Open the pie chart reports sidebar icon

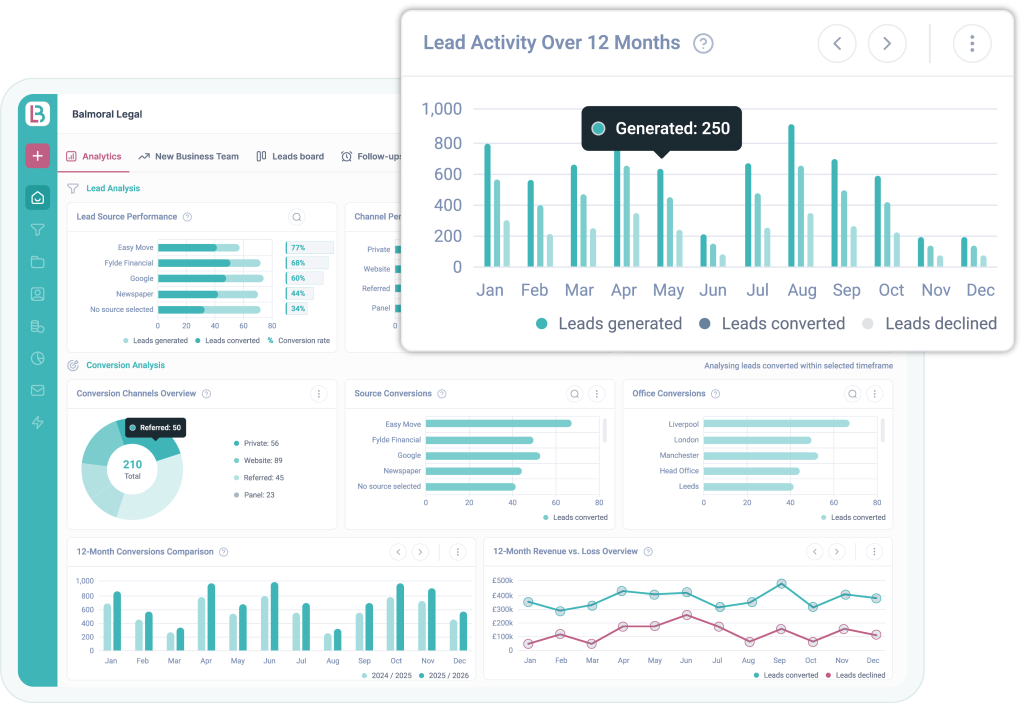37,358
